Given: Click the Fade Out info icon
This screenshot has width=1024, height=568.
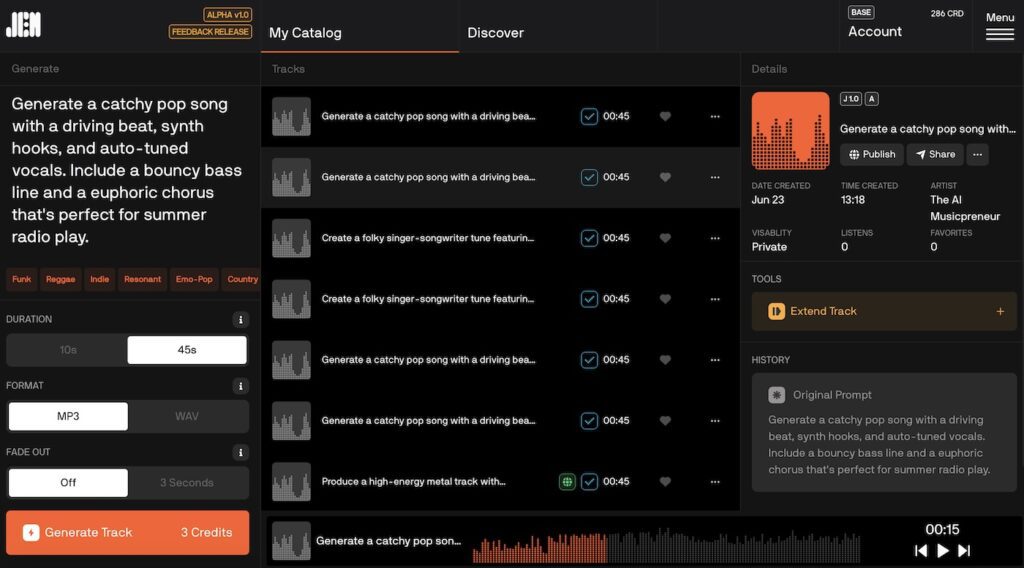Looking at the screenshot, I should pos(240,452).
